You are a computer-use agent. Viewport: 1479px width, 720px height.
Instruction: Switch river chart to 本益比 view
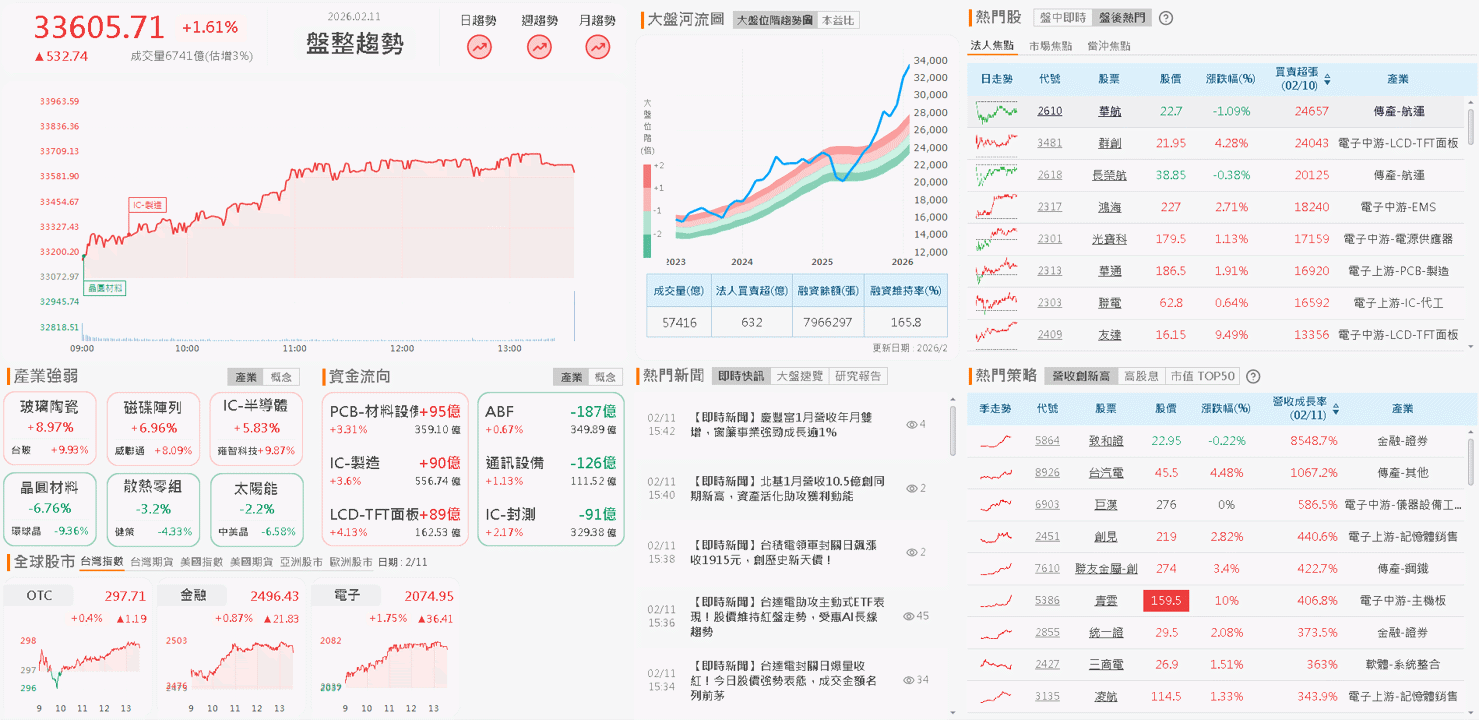(837, 20)
